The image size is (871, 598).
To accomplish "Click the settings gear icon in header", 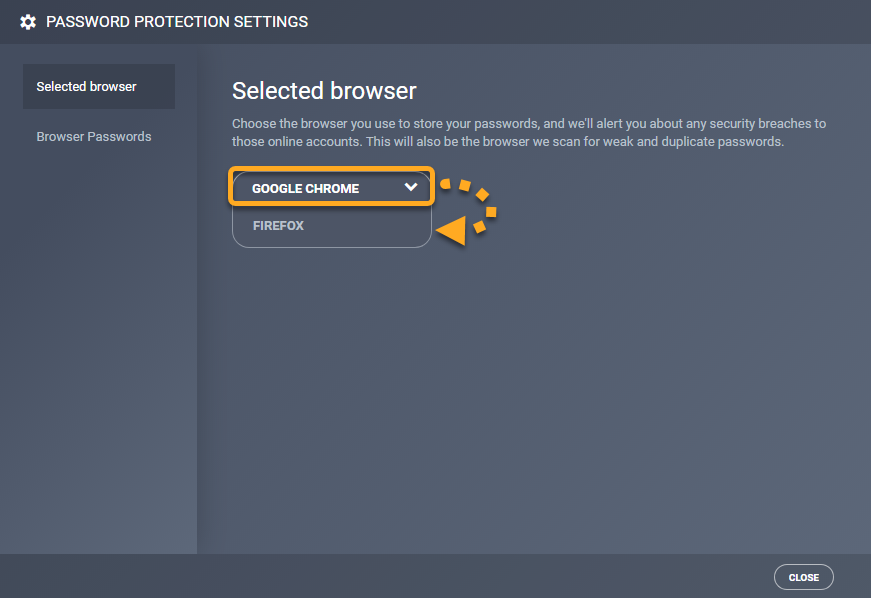I will pyautogui.click(x=28, y=21).
